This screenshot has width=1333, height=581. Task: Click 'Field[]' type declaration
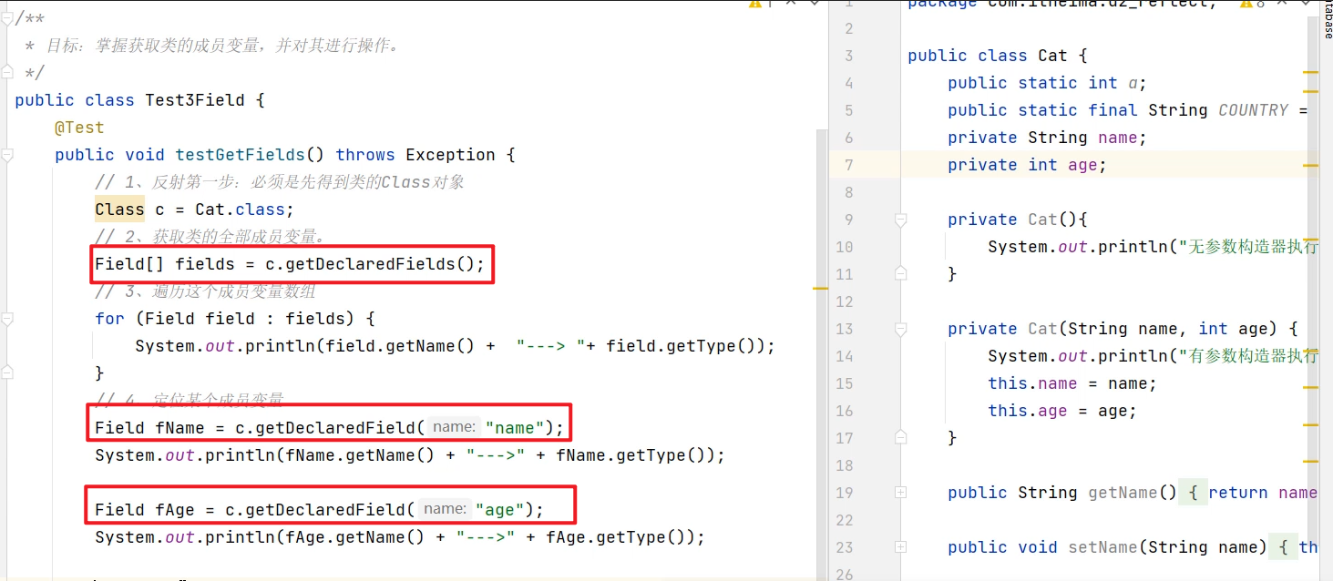click(130, 264)
